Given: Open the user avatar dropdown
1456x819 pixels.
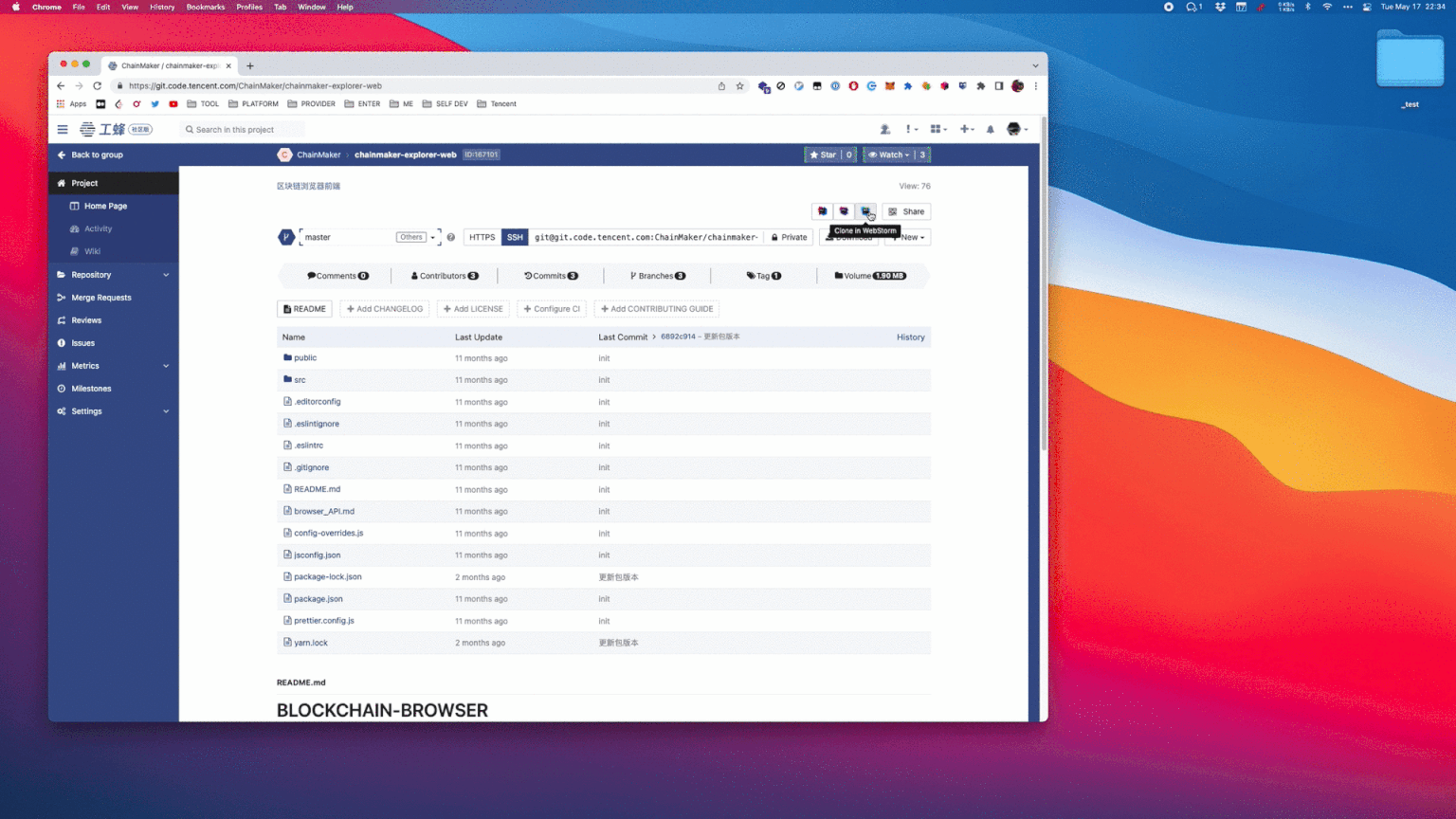Looking at the screenshot, I should [1017, 129].
